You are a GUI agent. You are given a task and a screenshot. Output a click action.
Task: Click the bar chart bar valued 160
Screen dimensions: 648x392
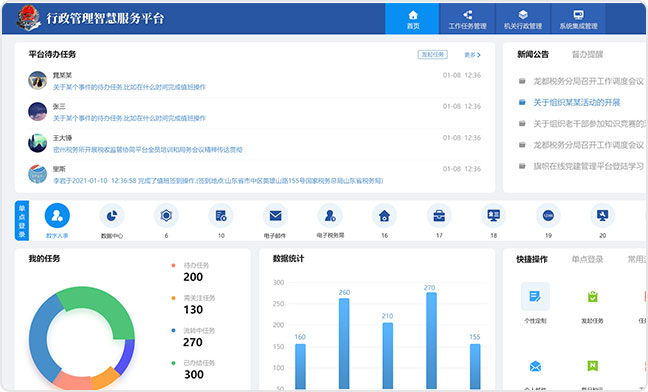[x=300, y=366]
